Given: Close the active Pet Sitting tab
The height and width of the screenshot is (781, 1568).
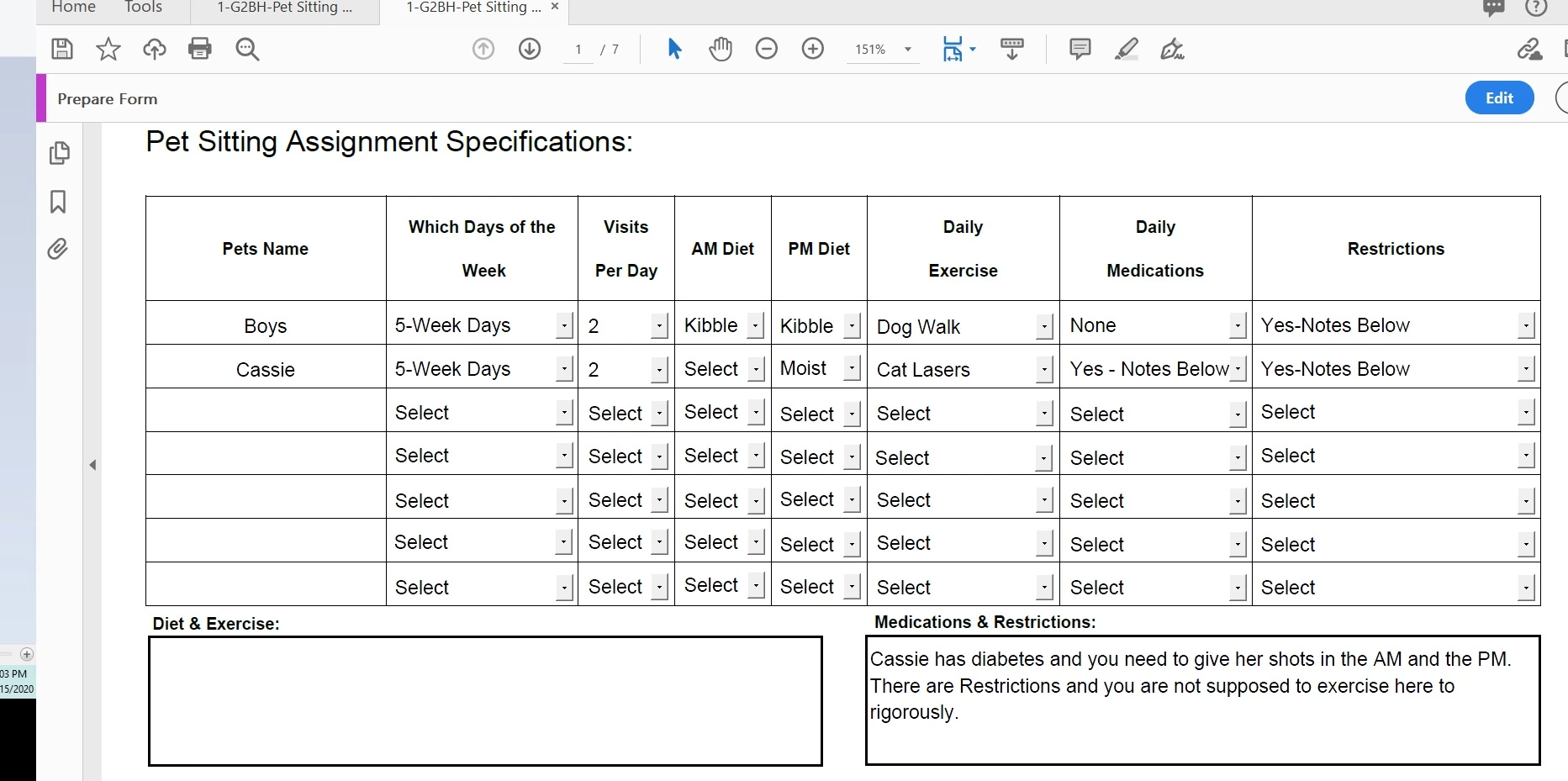Looking at the screenshot, I should click(x=555, y=7).
